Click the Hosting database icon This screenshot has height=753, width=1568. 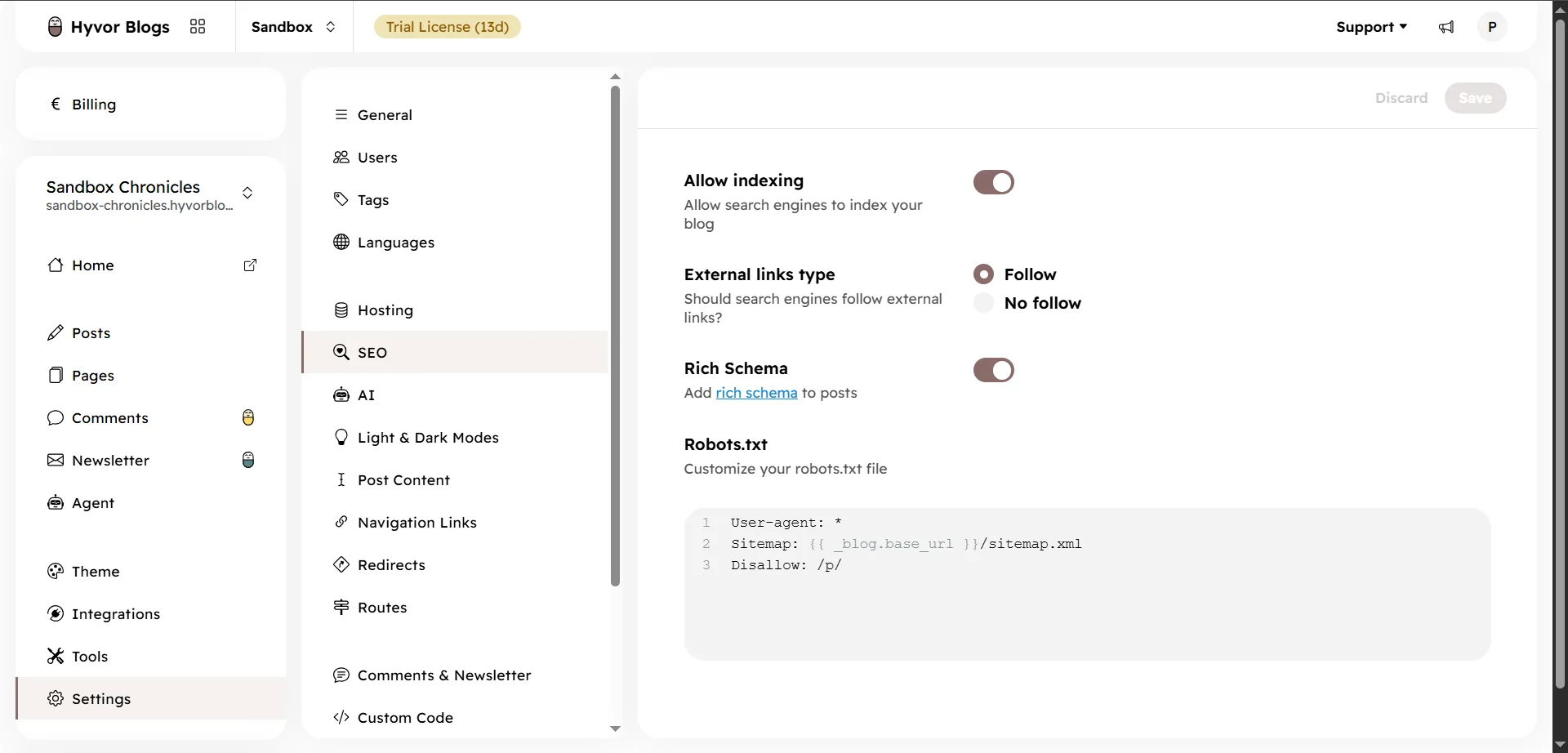341,310
